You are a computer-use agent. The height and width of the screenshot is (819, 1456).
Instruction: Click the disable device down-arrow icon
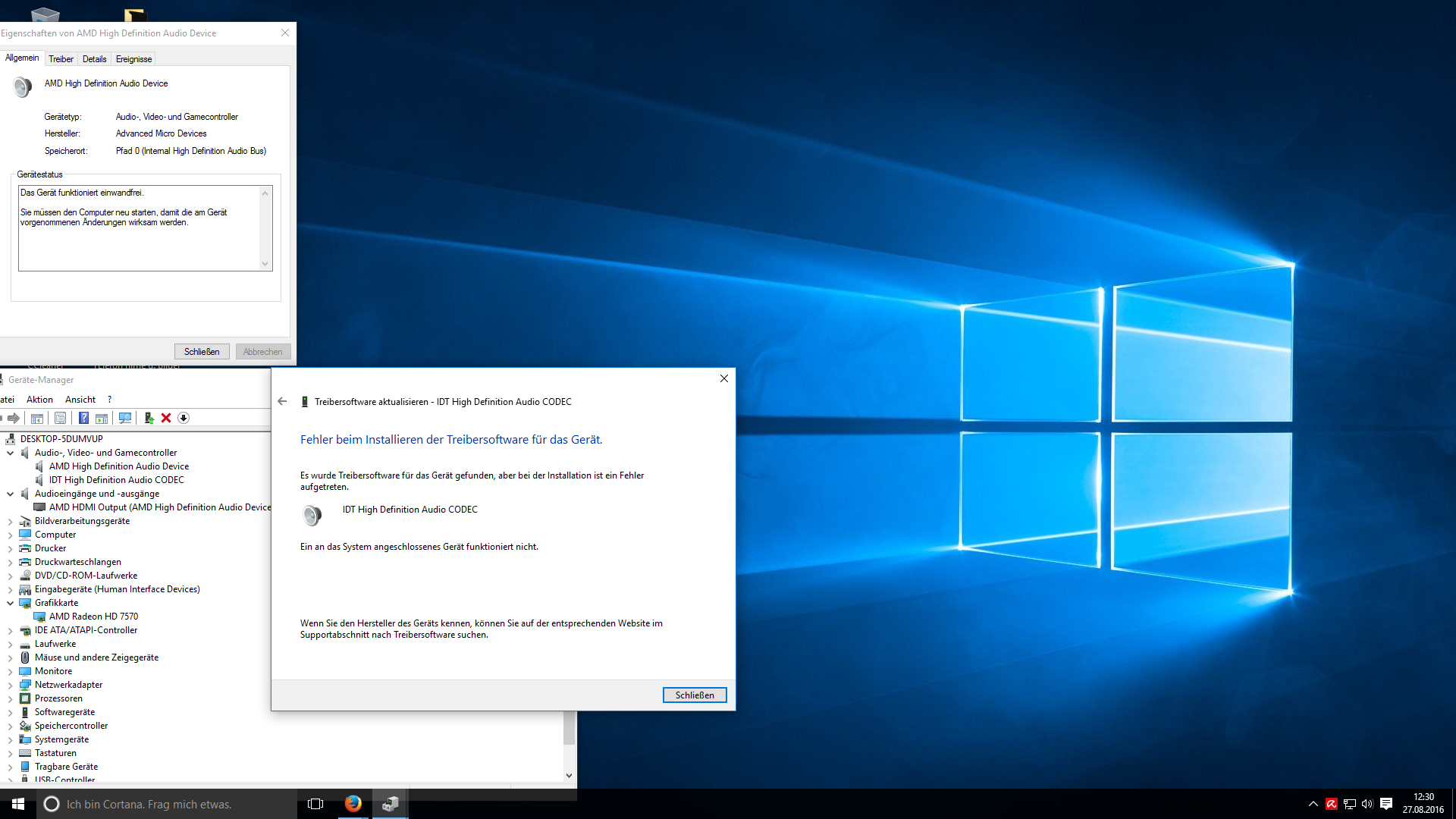(184, 418)
